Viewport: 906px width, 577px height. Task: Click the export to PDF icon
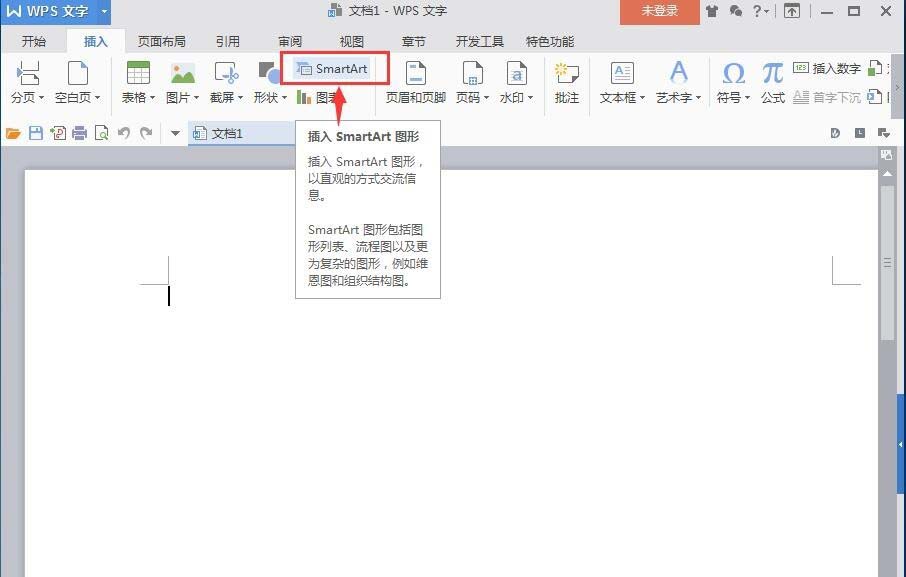58,133
